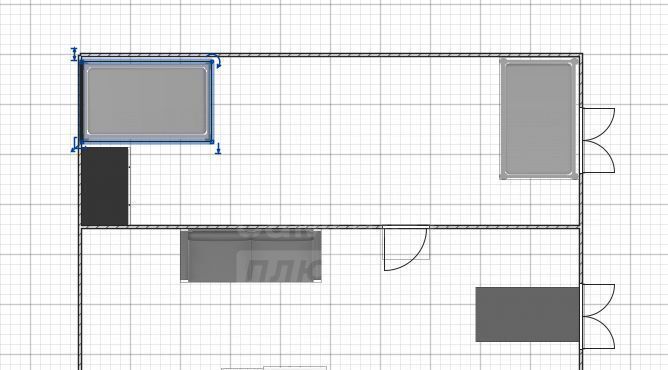This screenshot has height=370, width=668.
Task: Click the elevation down-arrow handle below the selected bed
Action: [218, 149]
